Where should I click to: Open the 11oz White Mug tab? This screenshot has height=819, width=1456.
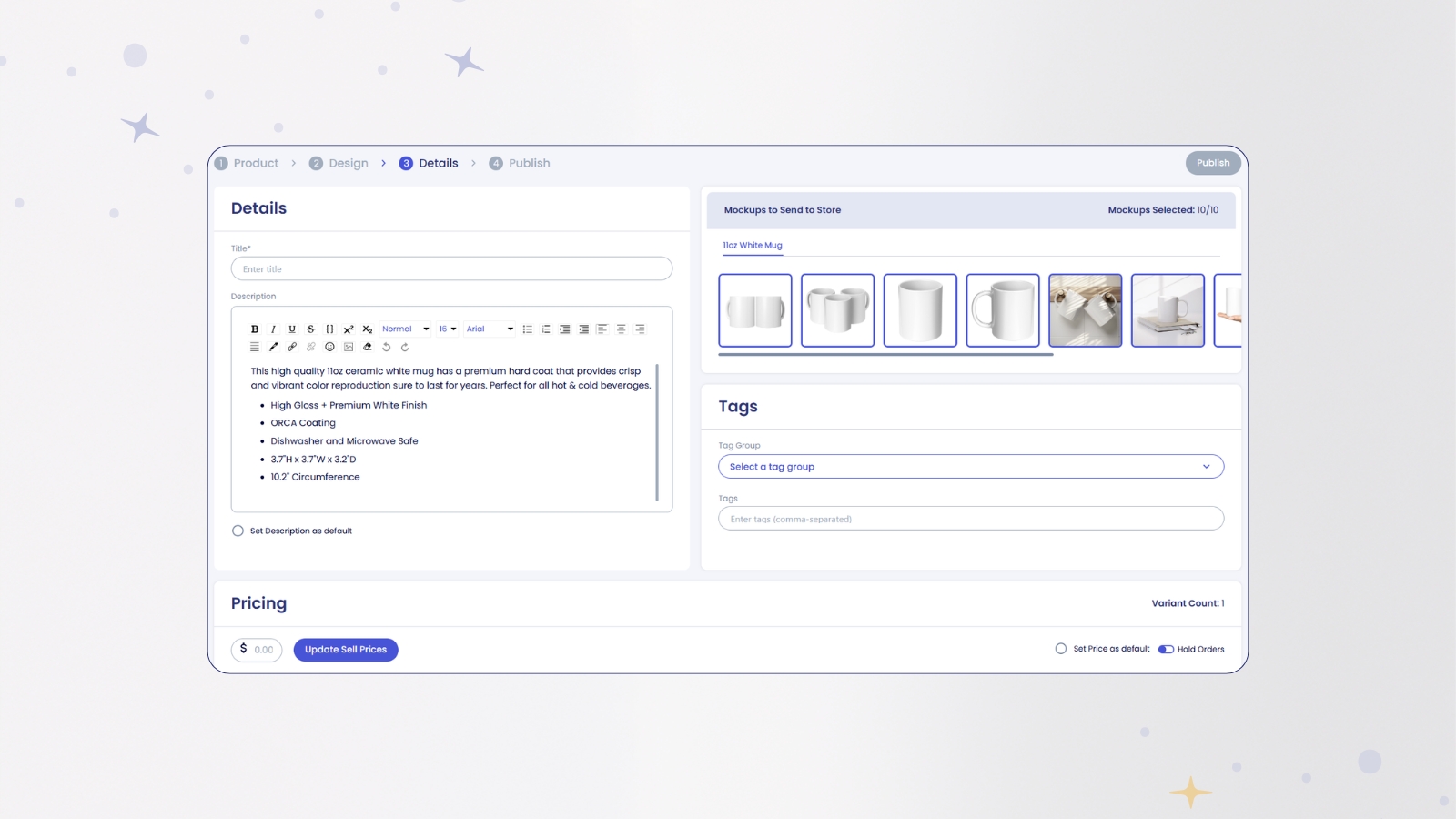753,245
